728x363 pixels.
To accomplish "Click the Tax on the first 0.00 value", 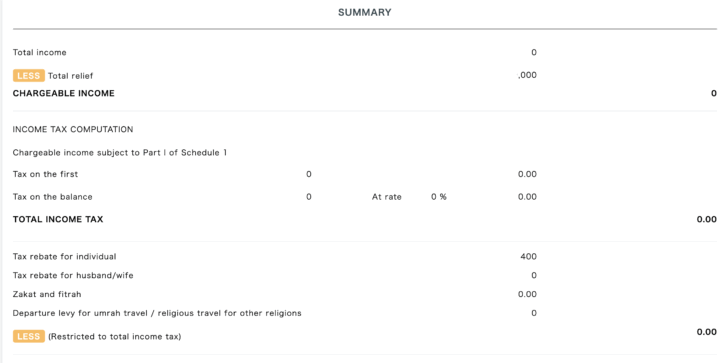I will click(527, 175).
